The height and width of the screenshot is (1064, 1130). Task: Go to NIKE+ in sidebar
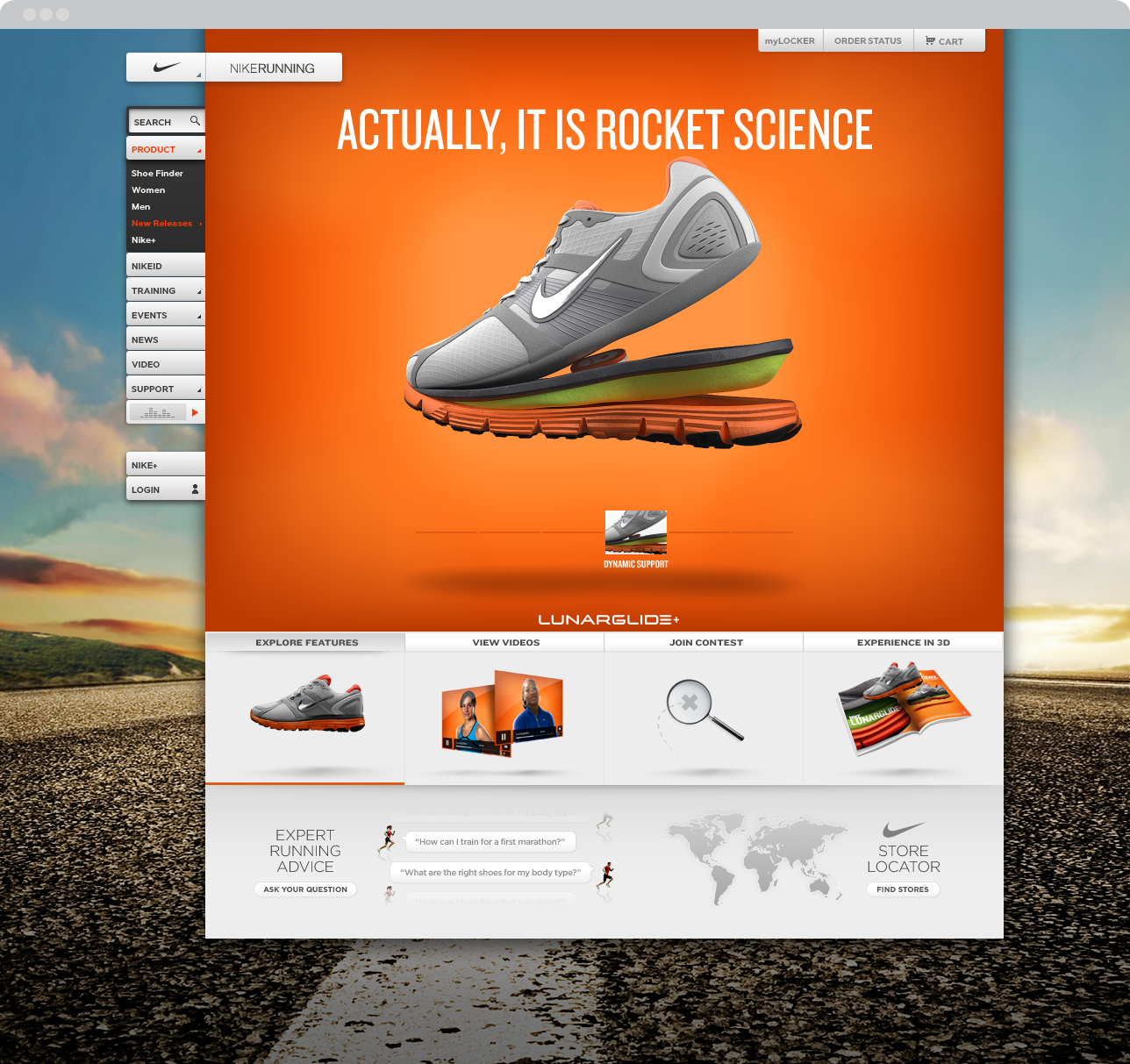(166, 465)
